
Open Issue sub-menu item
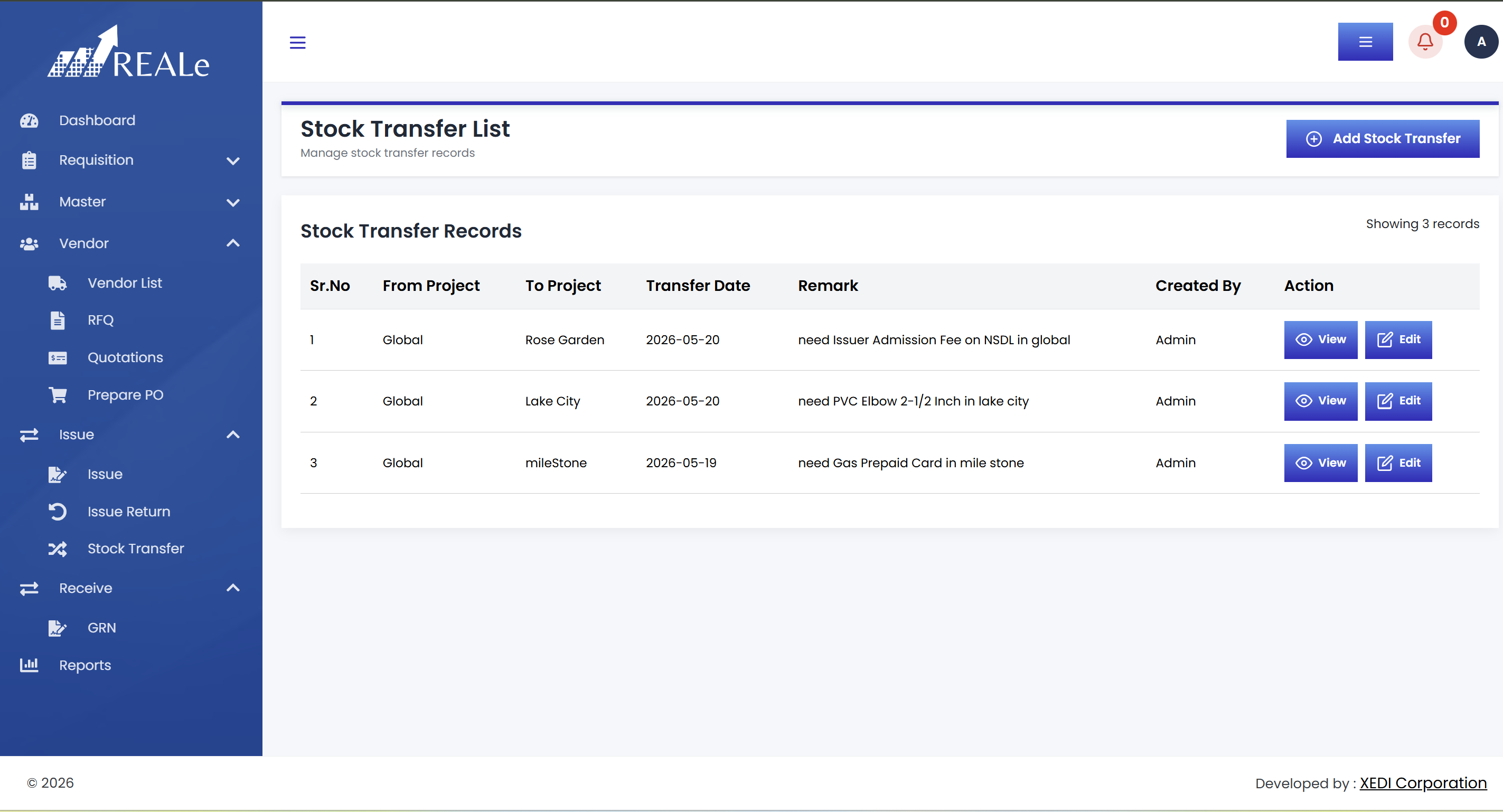105,474
